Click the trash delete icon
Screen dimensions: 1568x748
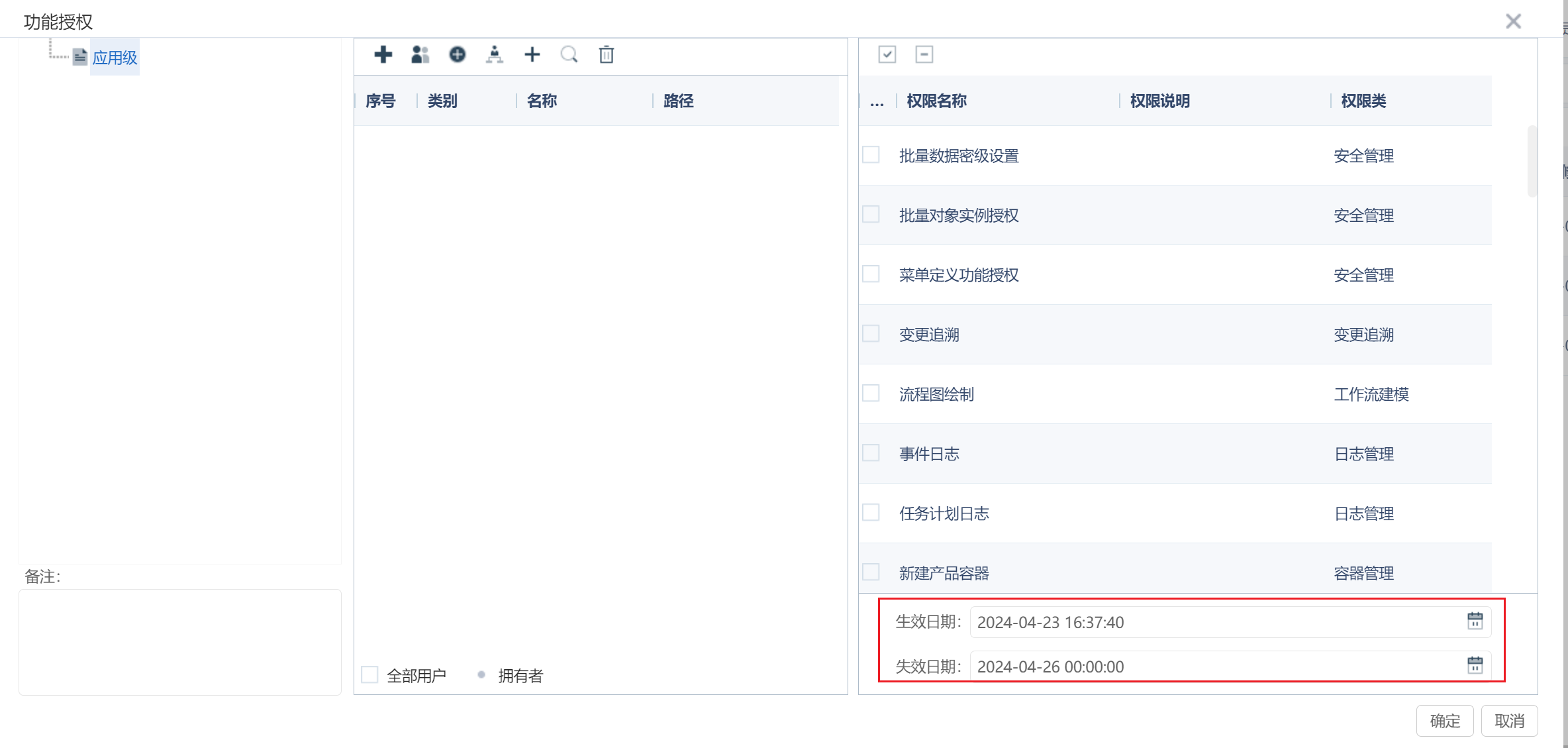click(607, 54)
